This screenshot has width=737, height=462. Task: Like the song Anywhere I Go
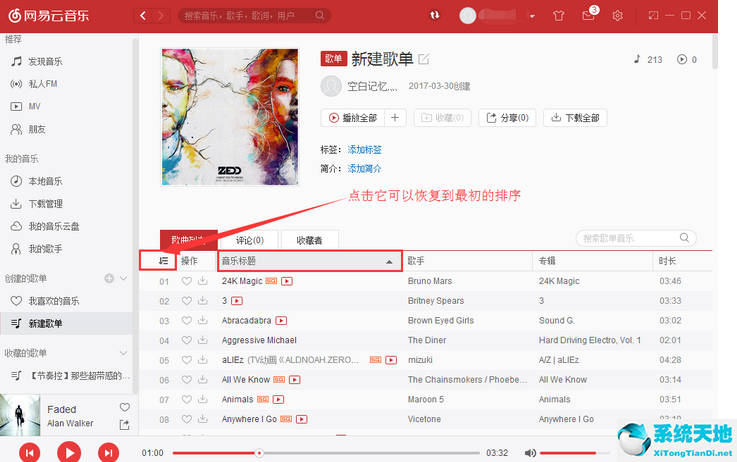point(187,419)
